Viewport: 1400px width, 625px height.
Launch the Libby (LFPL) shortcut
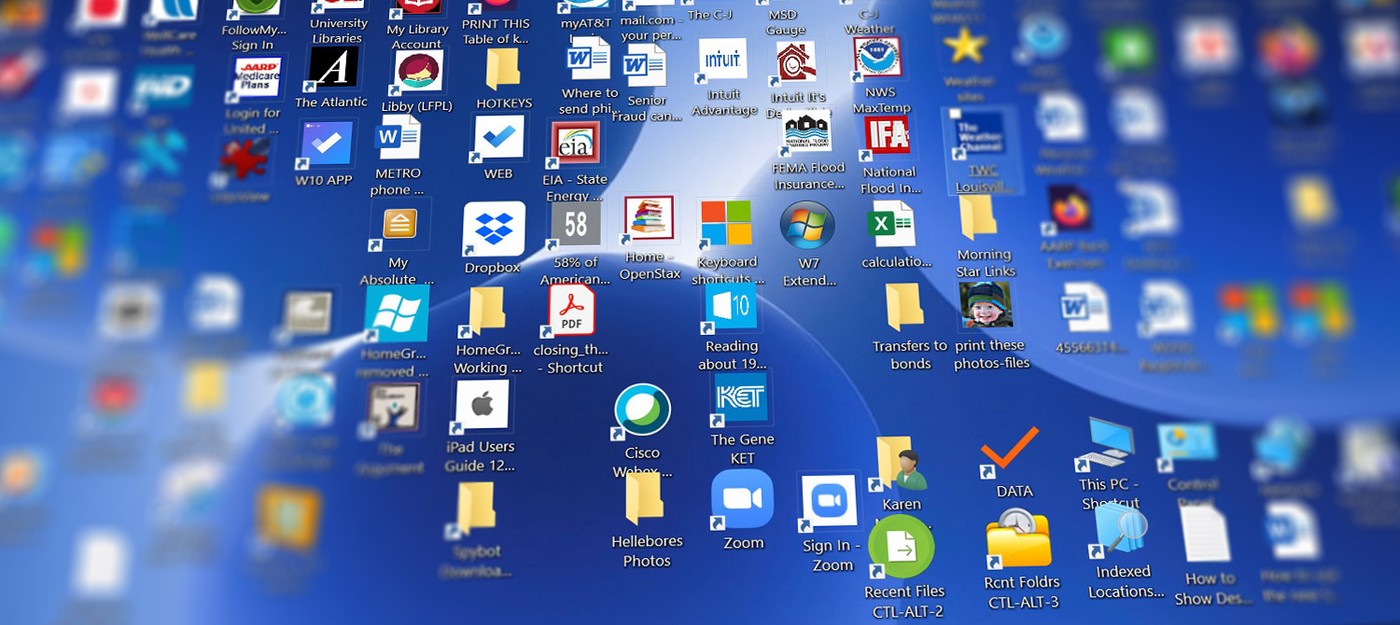coord(418,73)
